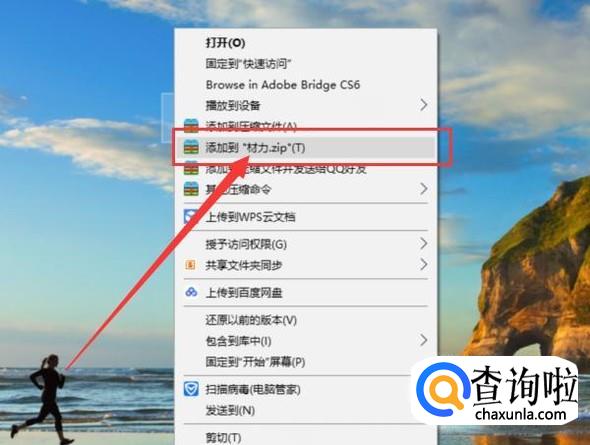Expand the 共享文件夹同步 submenu arrow
590x445 pixels.
coord(424,265)
